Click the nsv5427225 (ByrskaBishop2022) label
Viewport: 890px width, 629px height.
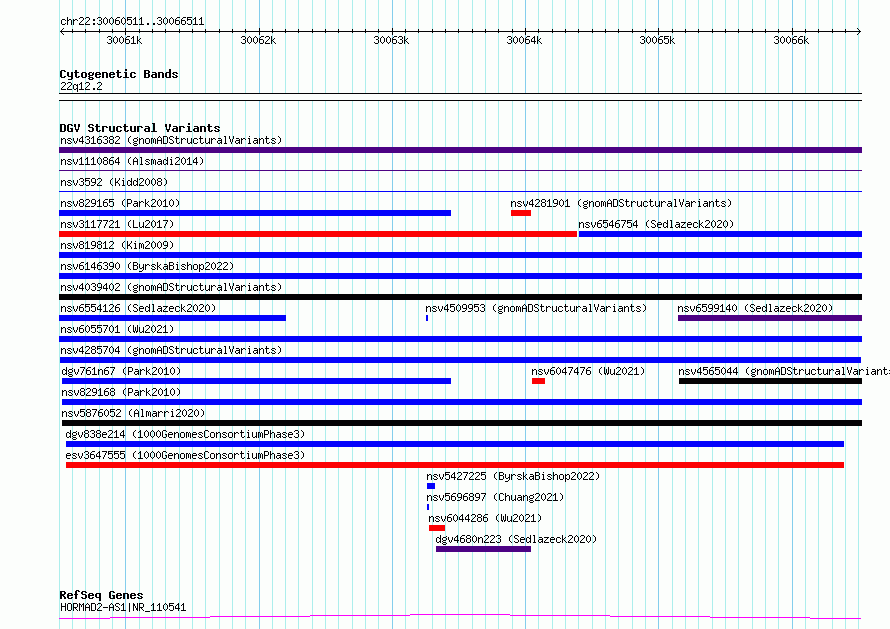coord(513,476)
